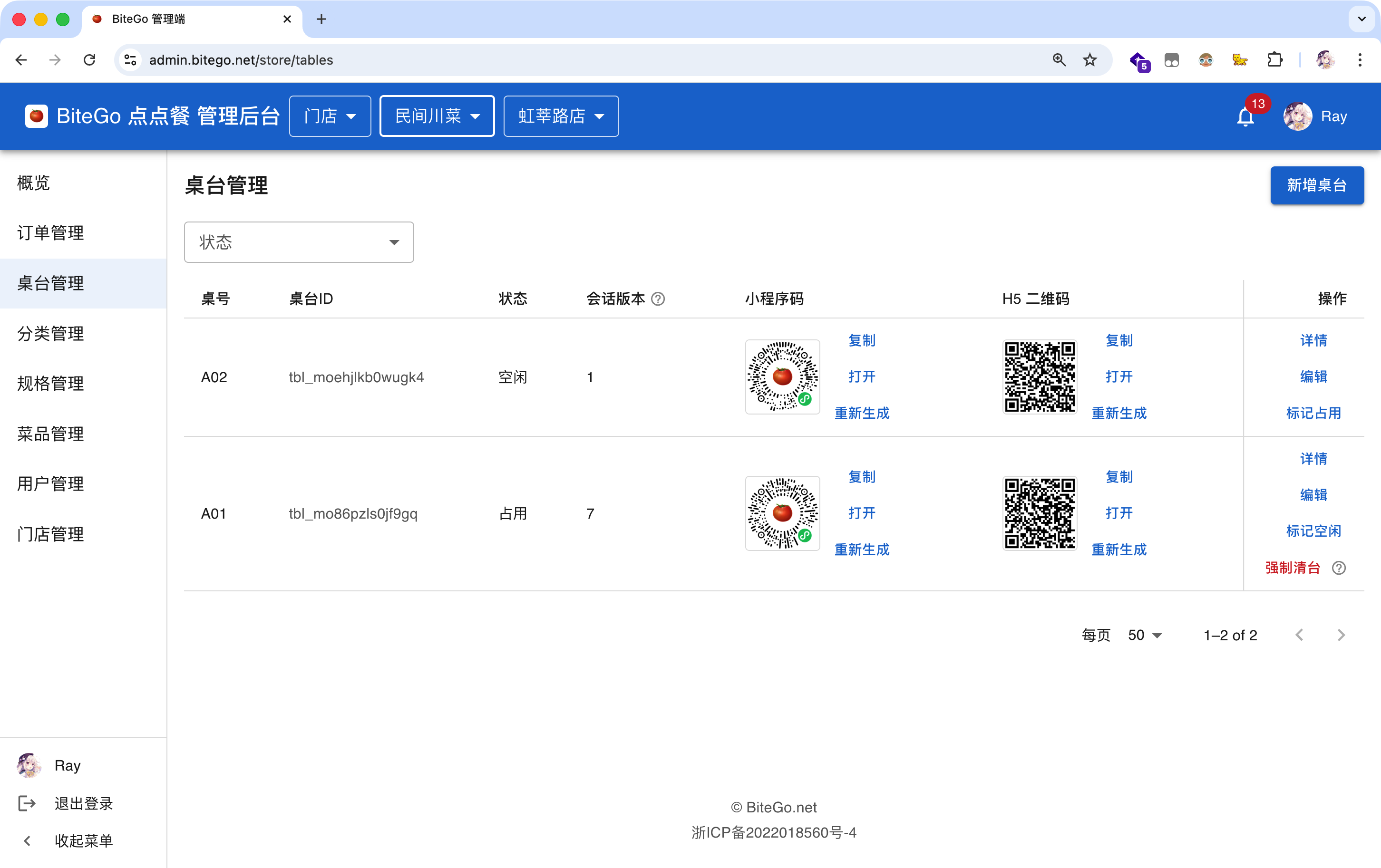Click 退出登录 in the sidebar
The width and height of the screenshot is (1381, 868).
[x=84, y=803]
